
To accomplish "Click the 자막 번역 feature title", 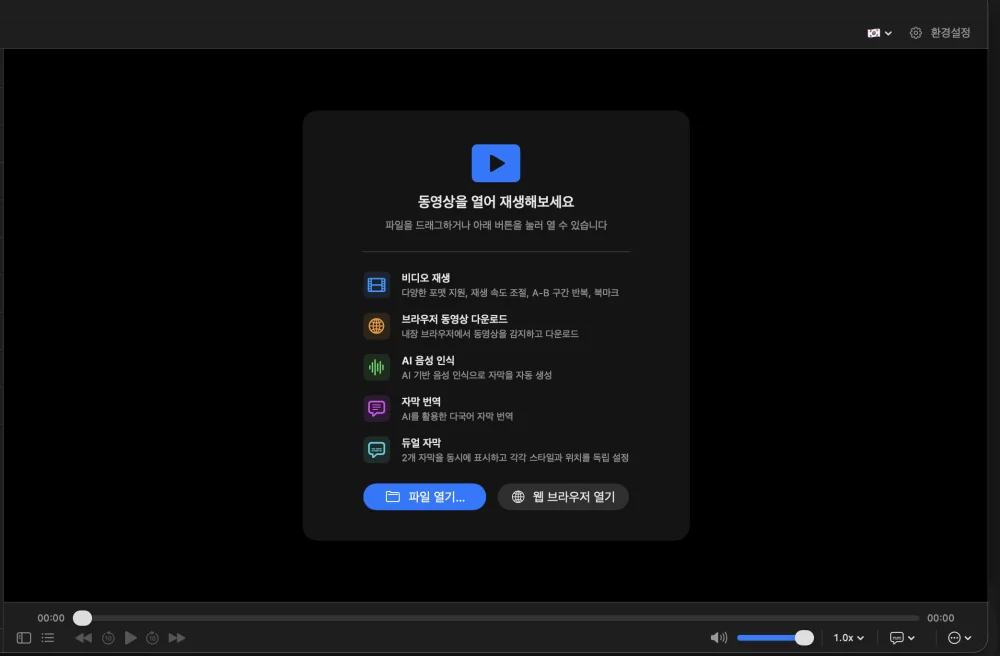I will coord(421,402).
